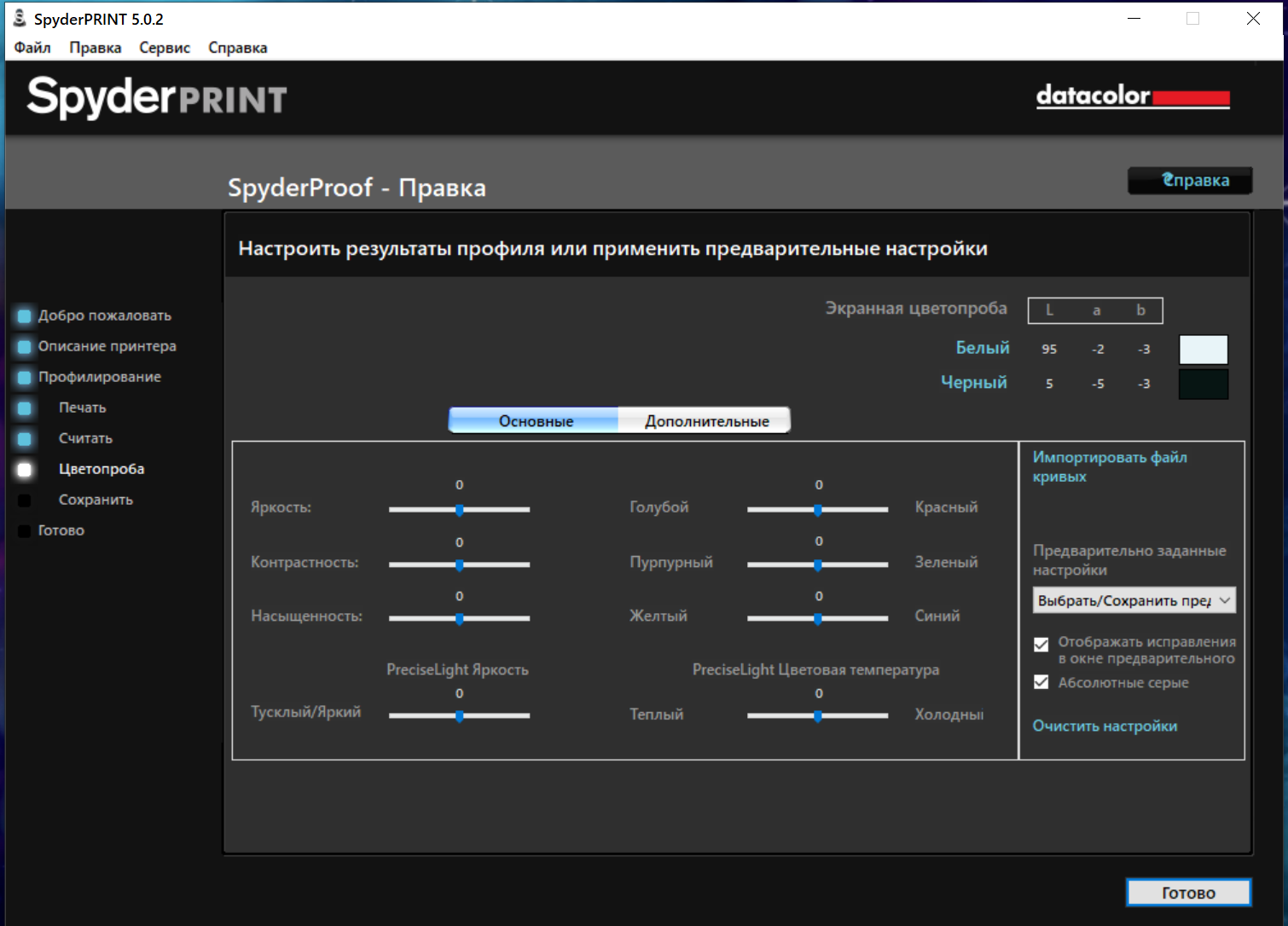Click the step indicator beside Готово in sidebar

[25, 530]
